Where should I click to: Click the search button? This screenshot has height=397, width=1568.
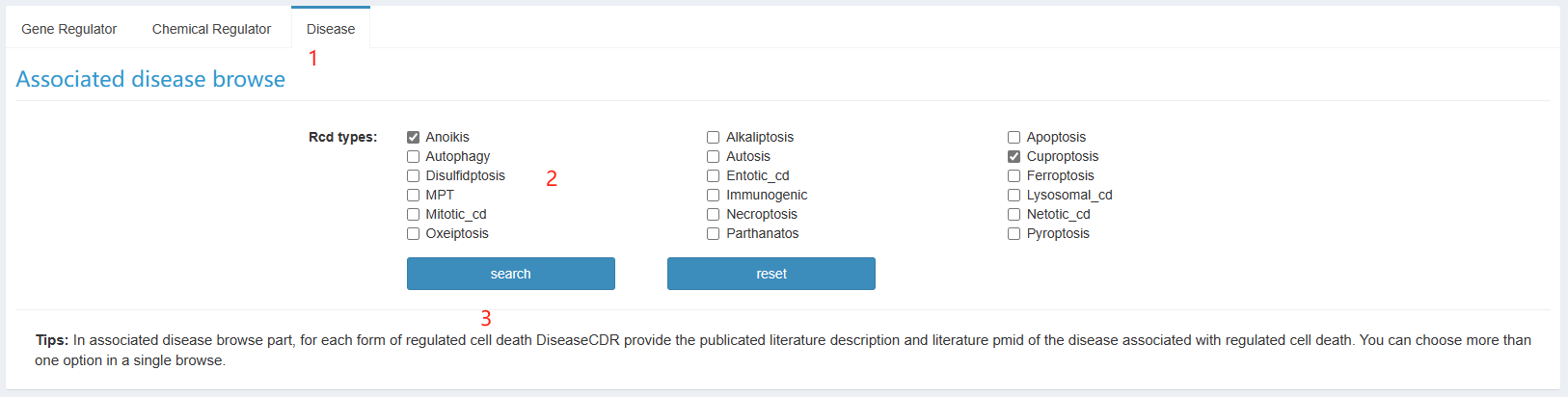tap(511, 274)
